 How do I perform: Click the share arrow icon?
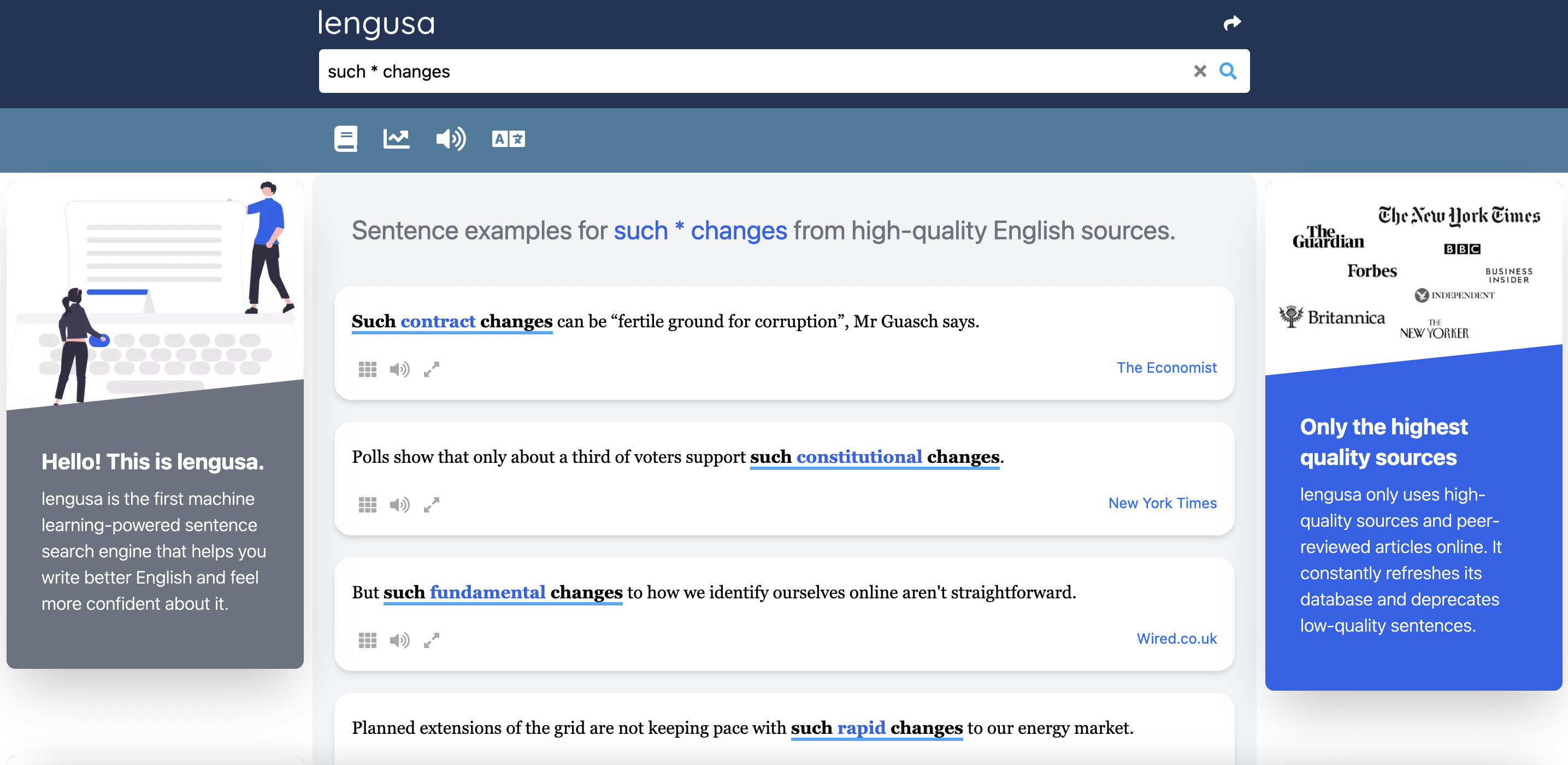coord(1232,23)
